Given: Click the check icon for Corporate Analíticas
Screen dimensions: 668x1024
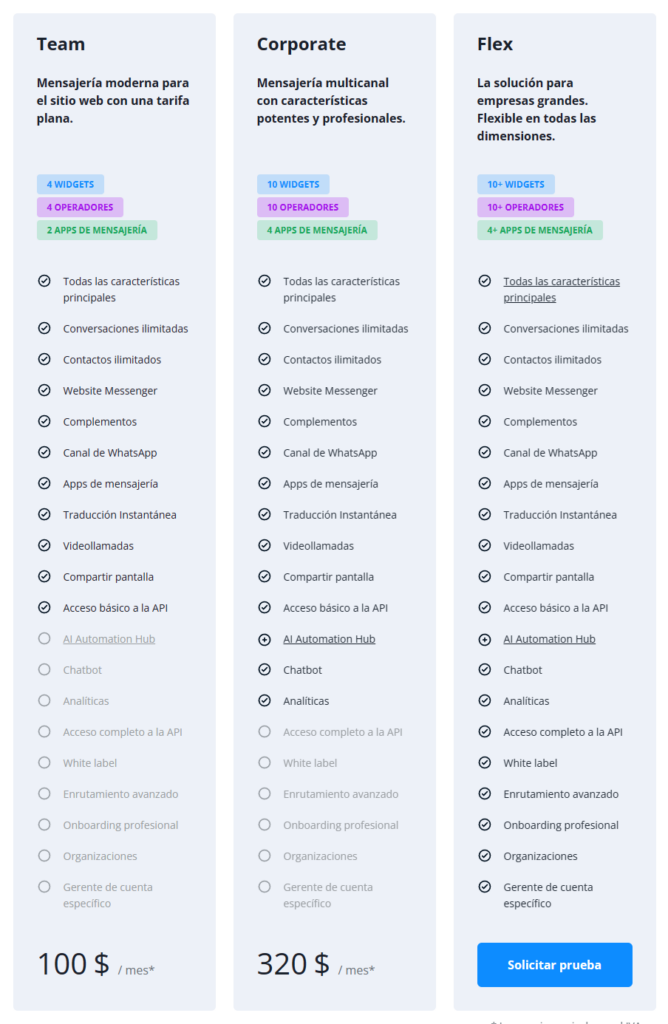Looking at the screenshot, I should pyautogui.click(x=264, y=701).
